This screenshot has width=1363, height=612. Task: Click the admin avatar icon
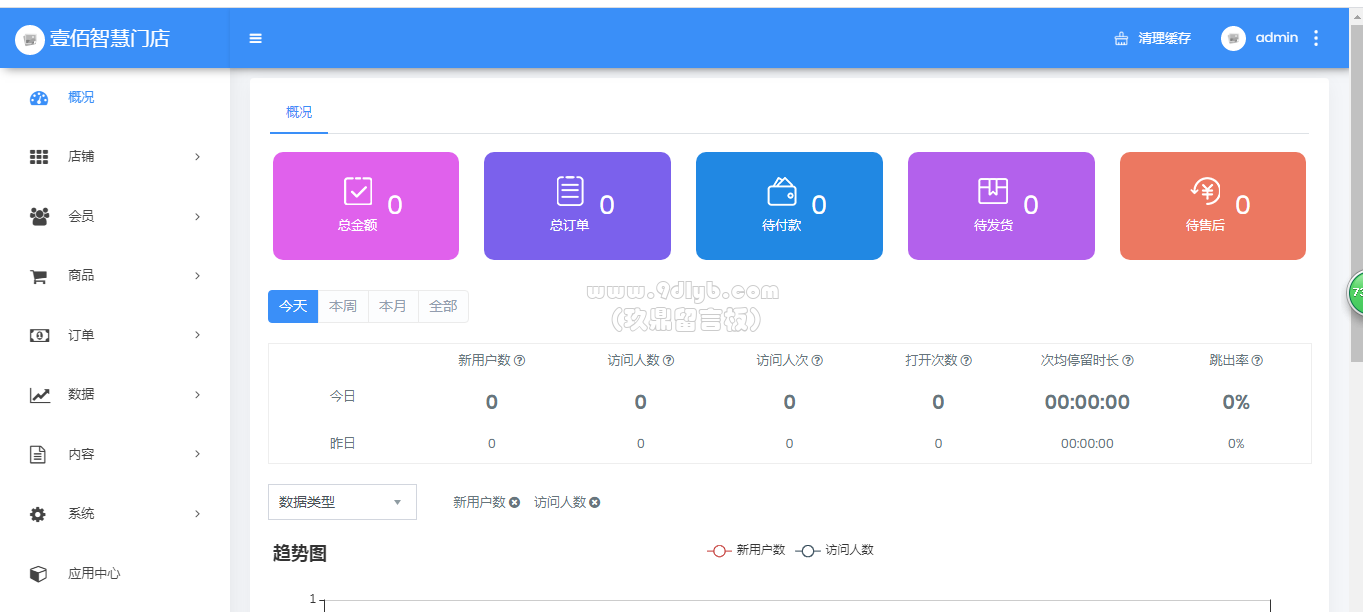(x=1233, y=38)
